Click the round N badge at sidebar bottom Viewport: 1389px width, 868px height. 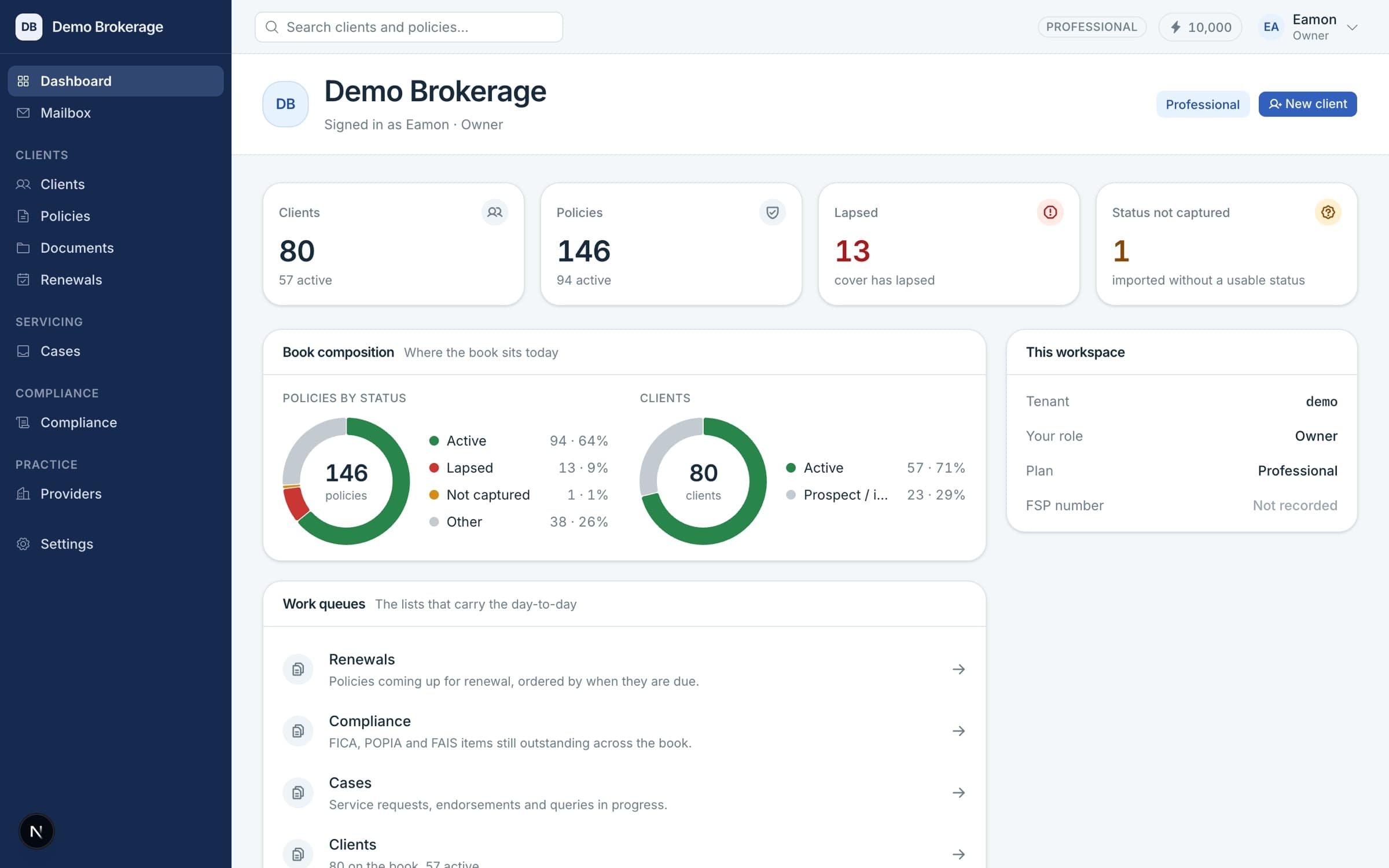coord(36,832)
